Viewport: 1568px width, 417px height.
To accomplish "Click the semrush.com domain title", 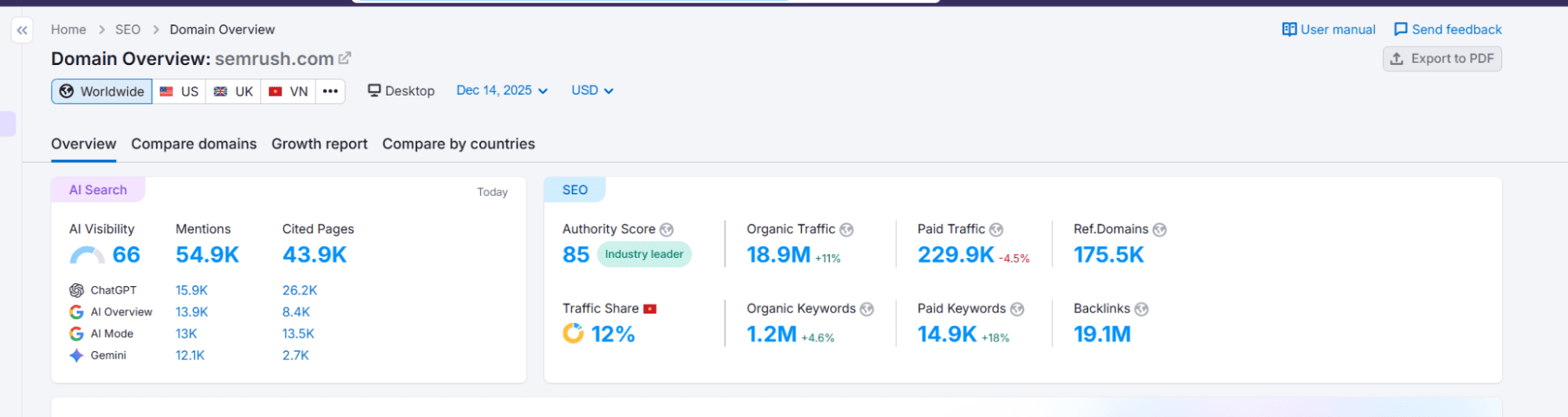I will tap(275, 59).
